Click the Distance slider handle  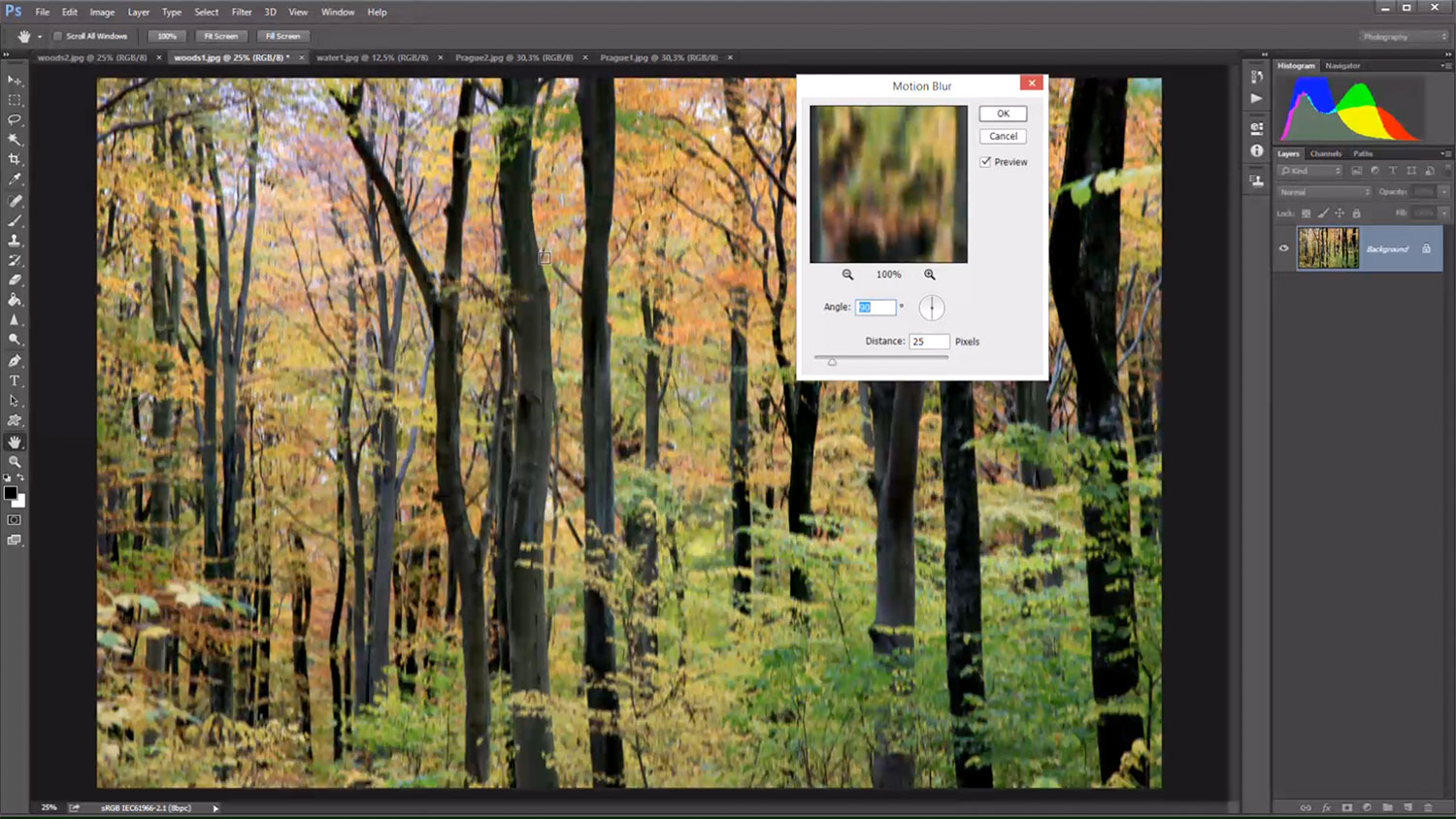pos(832,361)
